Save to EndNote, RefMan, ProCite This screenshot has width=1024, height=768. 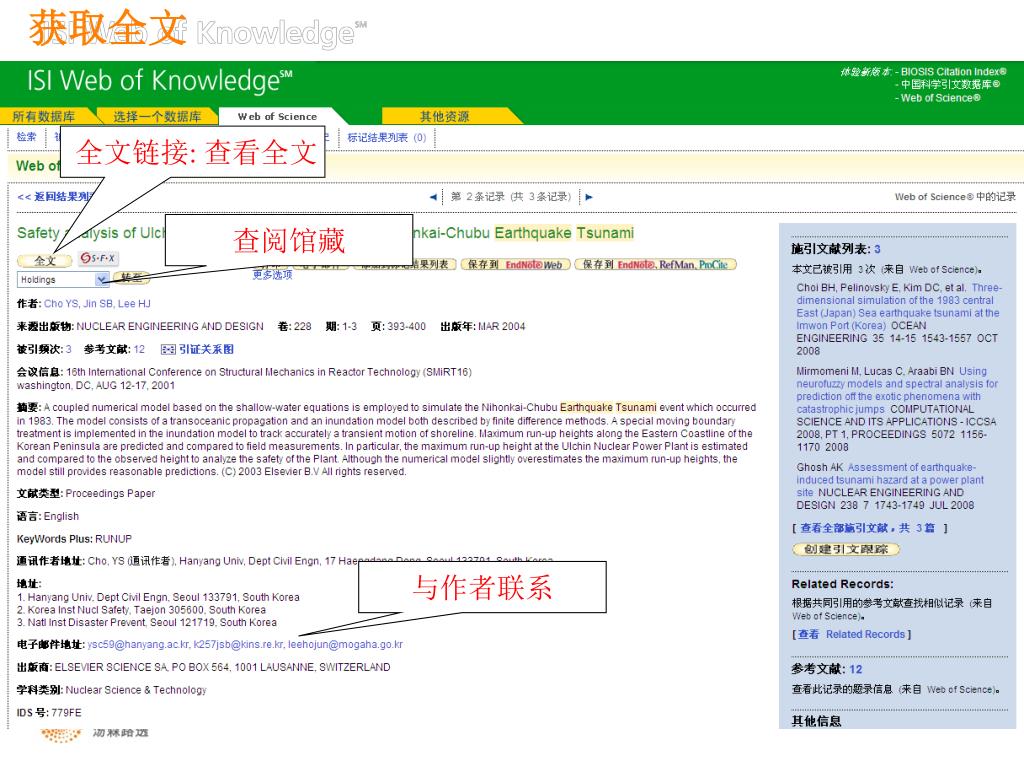656,264
